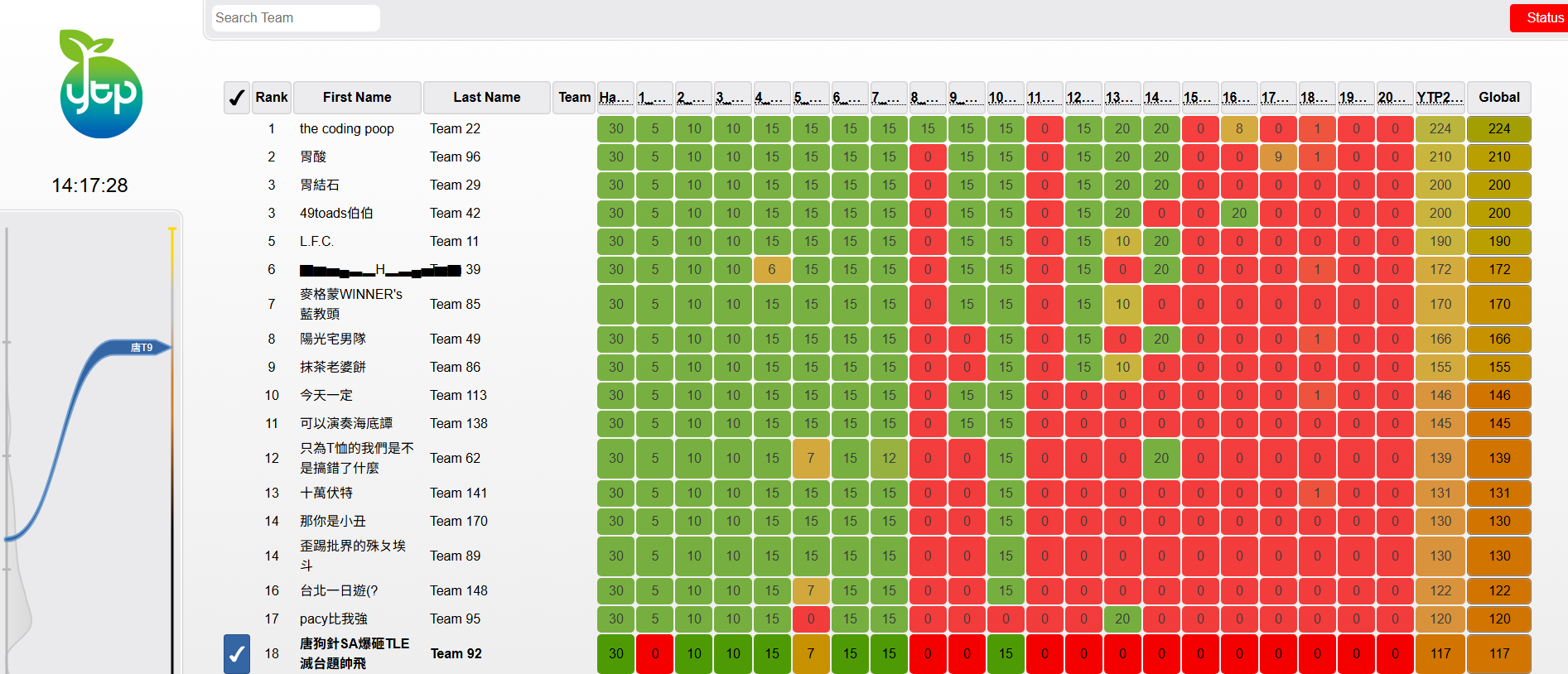Image resolution: width=1568 pixels, height=674 pixels.
Task: Click the 'Team 138' cell
Action: [x=458, y=423]
